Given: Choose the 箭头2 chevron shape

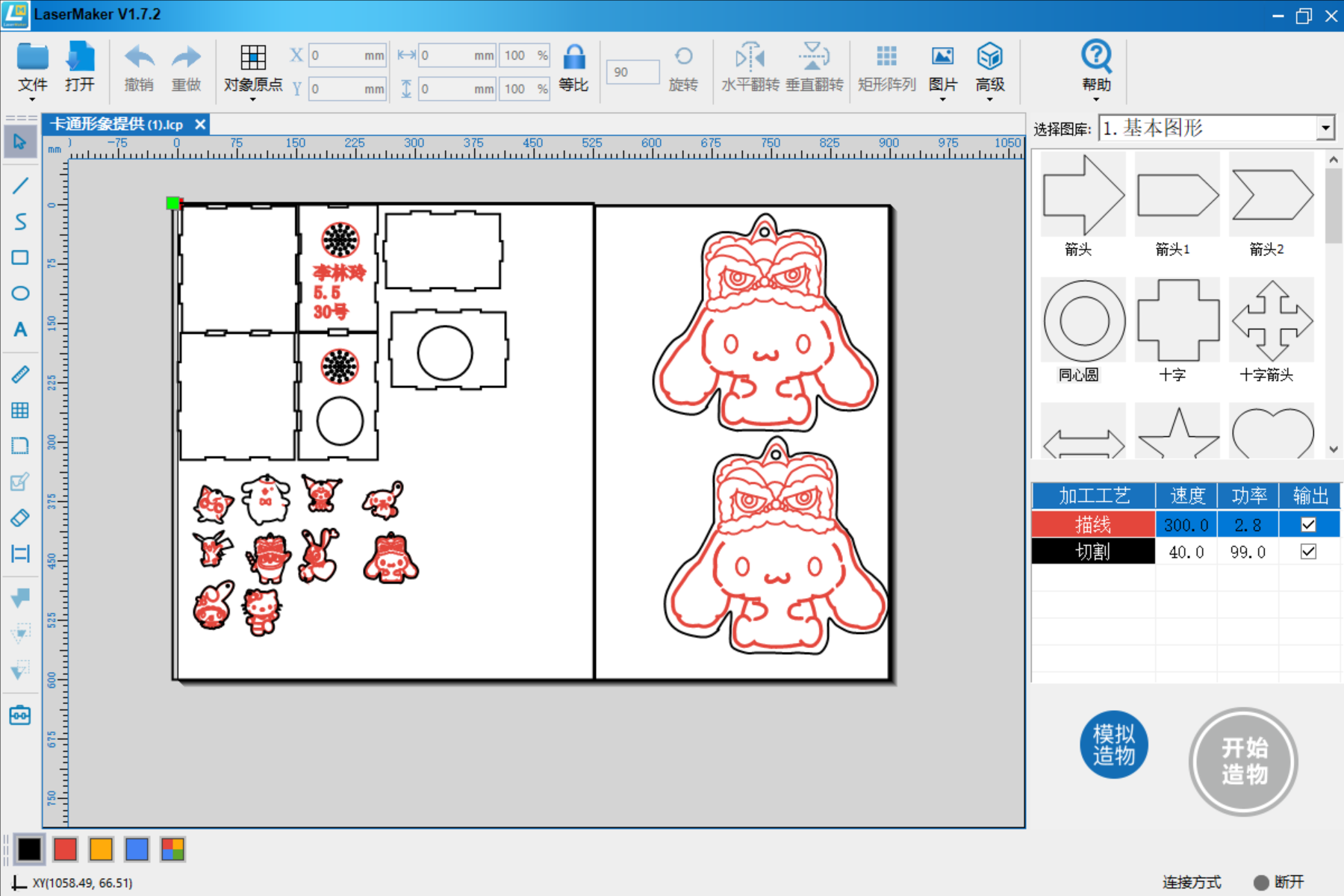Looking at the screenshot, I should pos(1272,195).
